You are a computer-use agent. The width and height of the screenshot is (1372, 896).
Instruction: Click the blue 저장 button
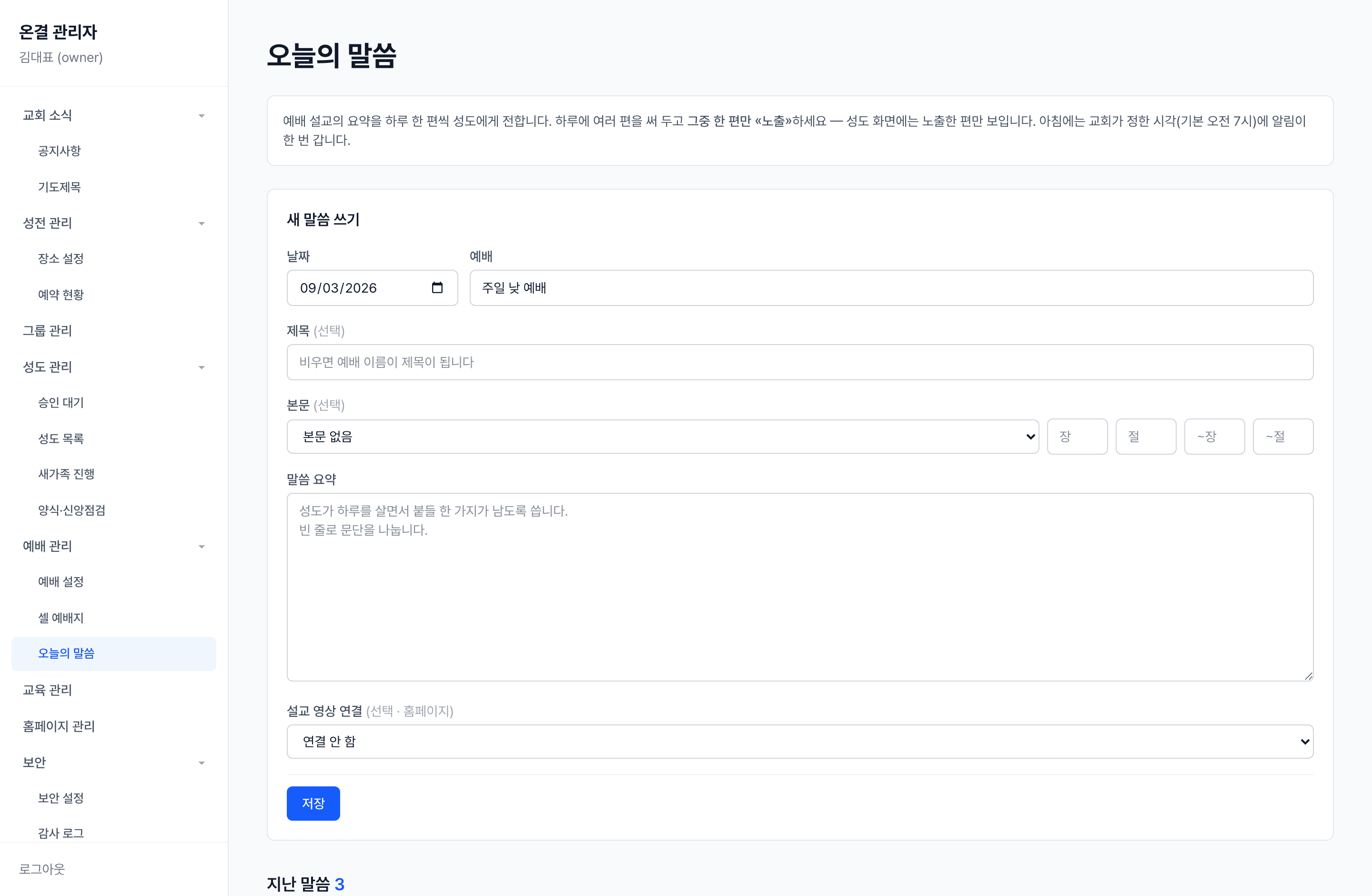coord(313,803)
